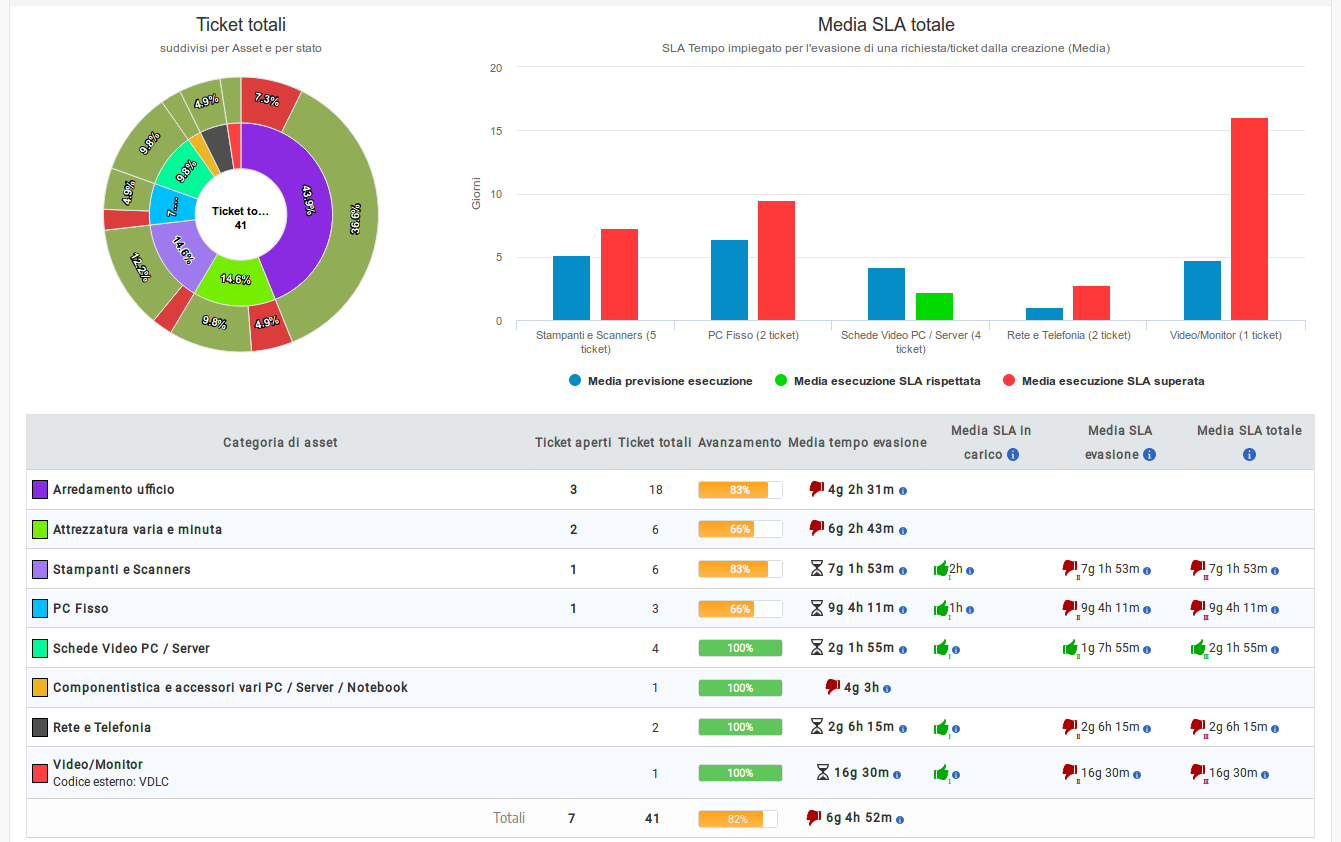Click thumbs-down icon in Totali row
This screenshot has width=1341, height=842.
click(x=814, y=817)
